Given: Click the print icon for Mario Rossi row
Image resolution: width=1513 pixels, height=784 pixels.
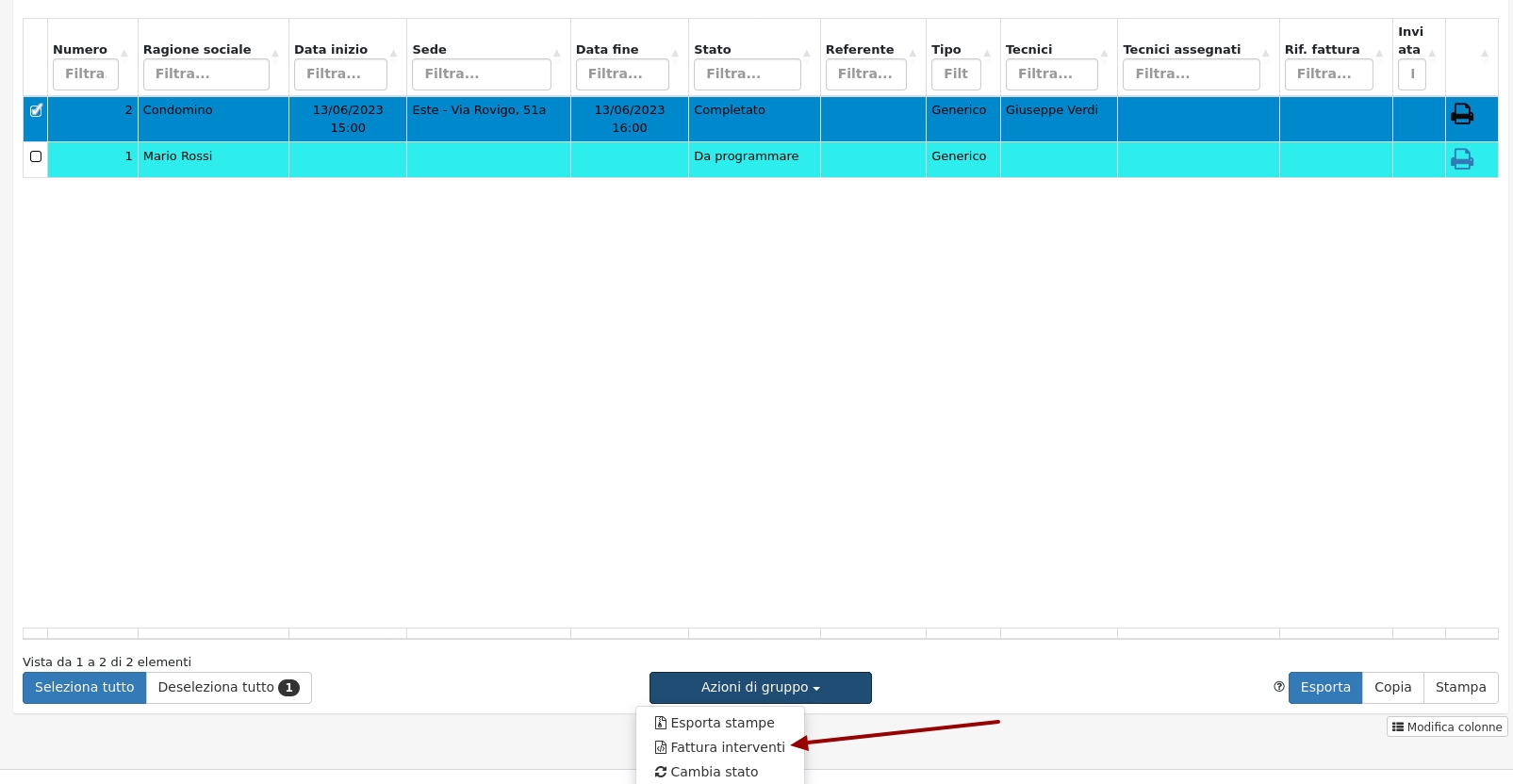Looking at the screenshot, I should click(1461, 159).
